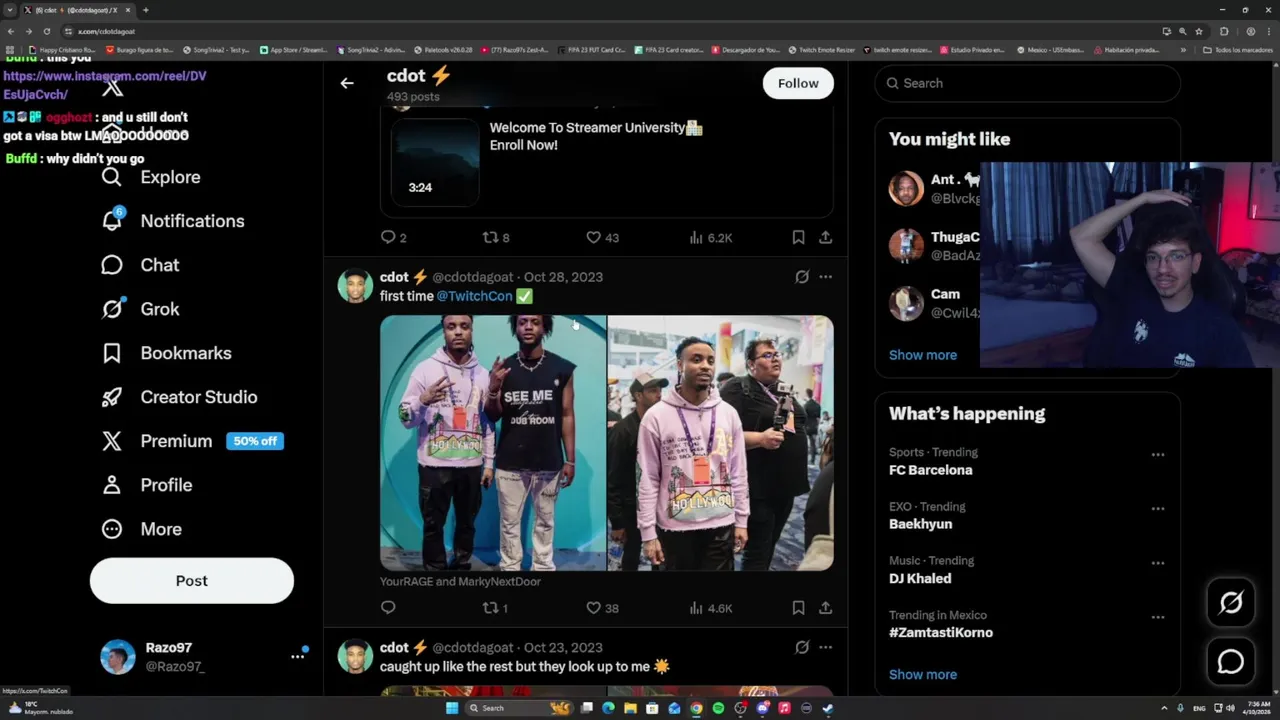
Task: Open the Razo97 account avatar
Action: click(118, 657)
